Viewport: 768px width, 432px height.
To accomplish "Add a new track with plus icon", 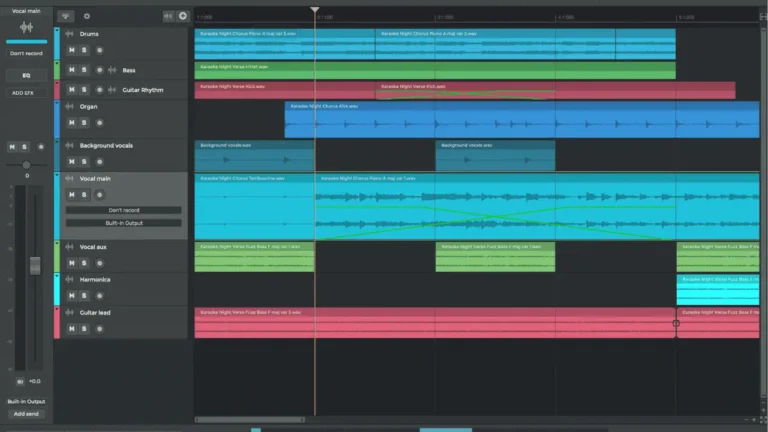I will click(183, 16).
